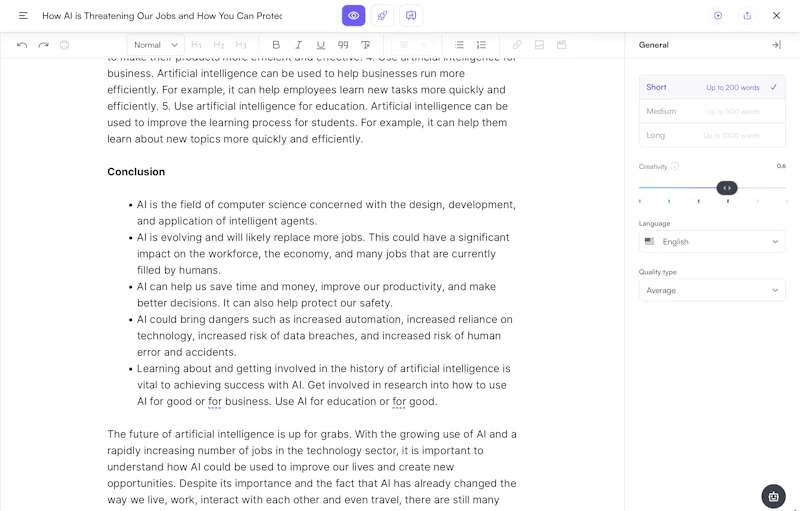Toggle italic formatting

point(298,45)
